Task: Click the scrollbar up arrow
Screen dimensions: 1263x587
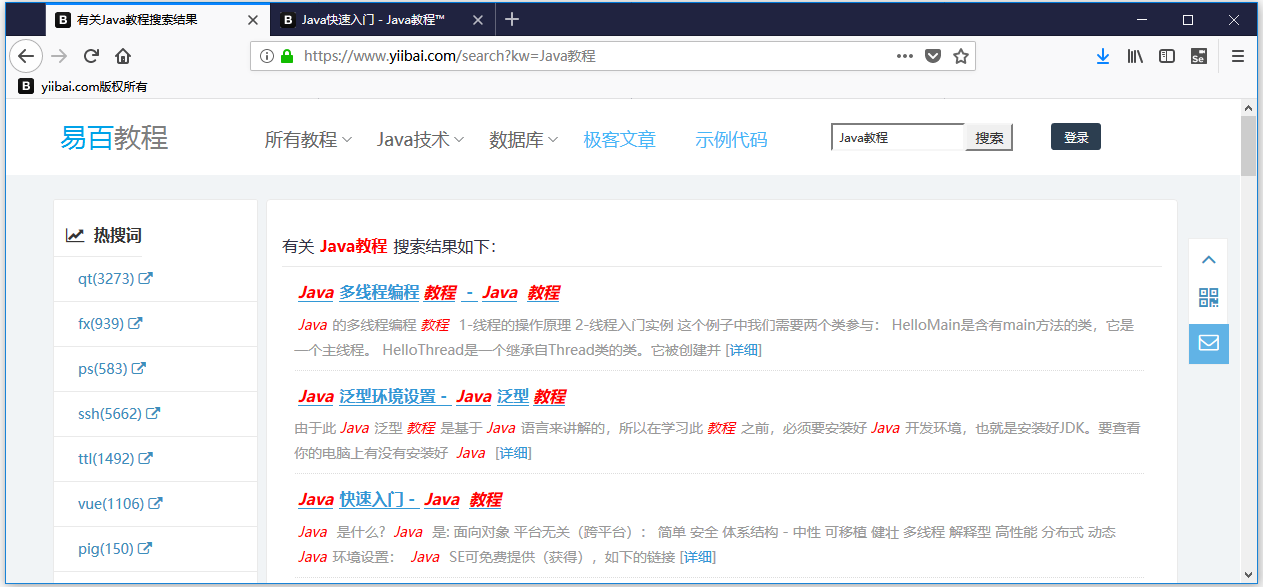Action: [1248, 107]
